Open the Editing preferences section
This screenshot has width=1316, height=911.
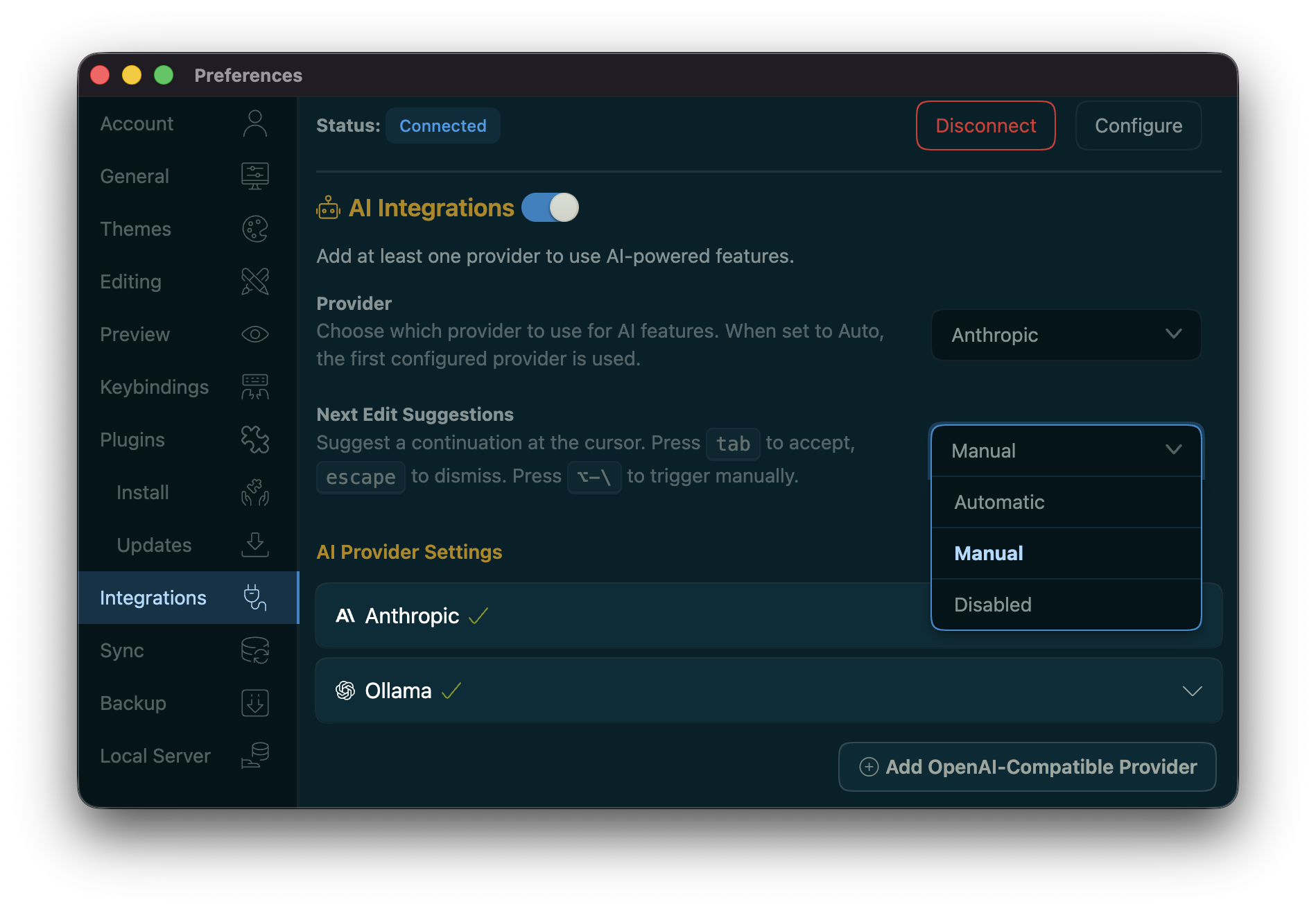point(188,281)
